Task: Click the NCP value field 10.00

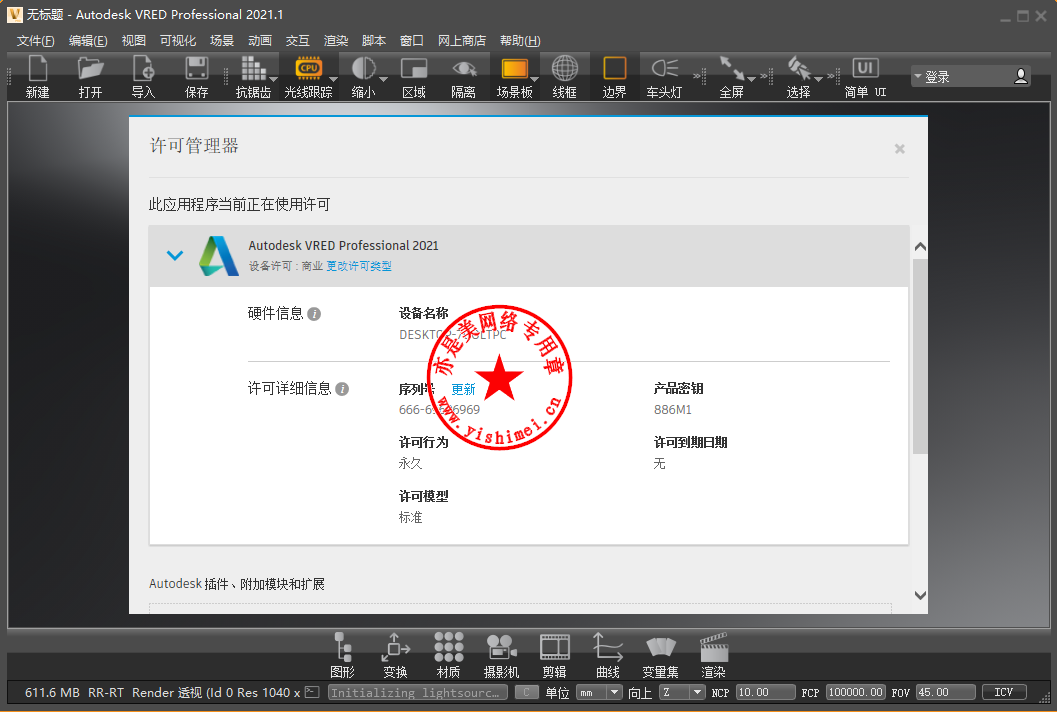Action: (765, 692)
